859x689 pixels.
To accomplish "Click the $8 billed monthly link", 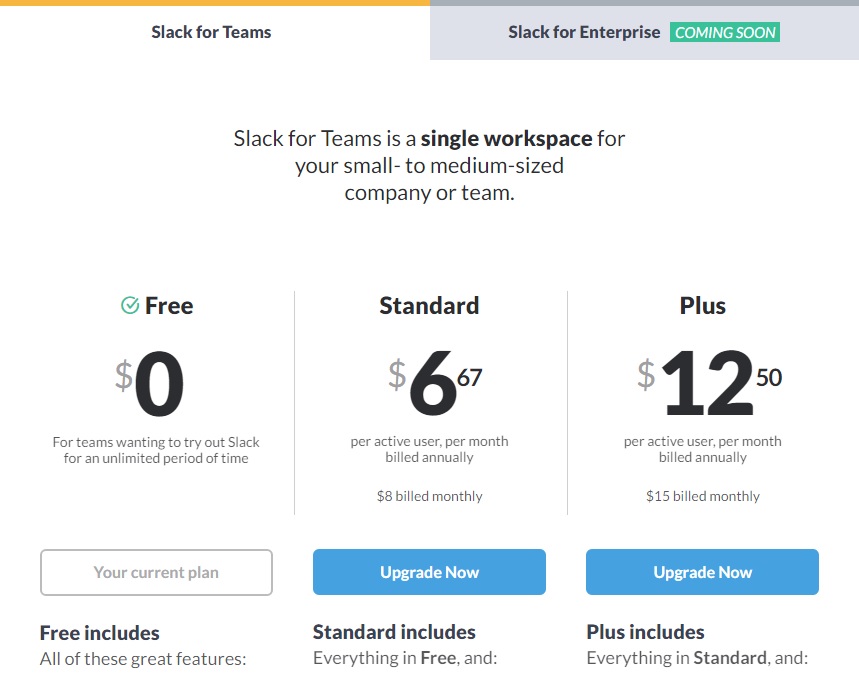I will [x=429, y=495].
